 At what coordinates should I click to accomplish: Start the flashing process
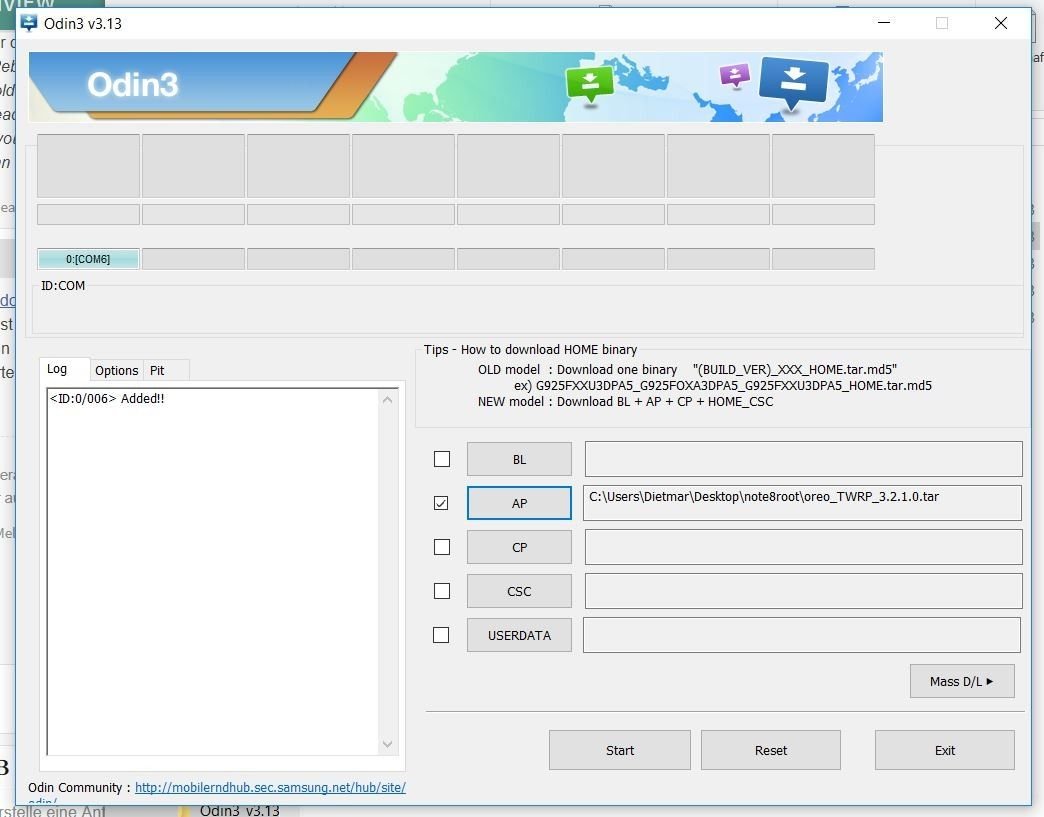[620, 750]
